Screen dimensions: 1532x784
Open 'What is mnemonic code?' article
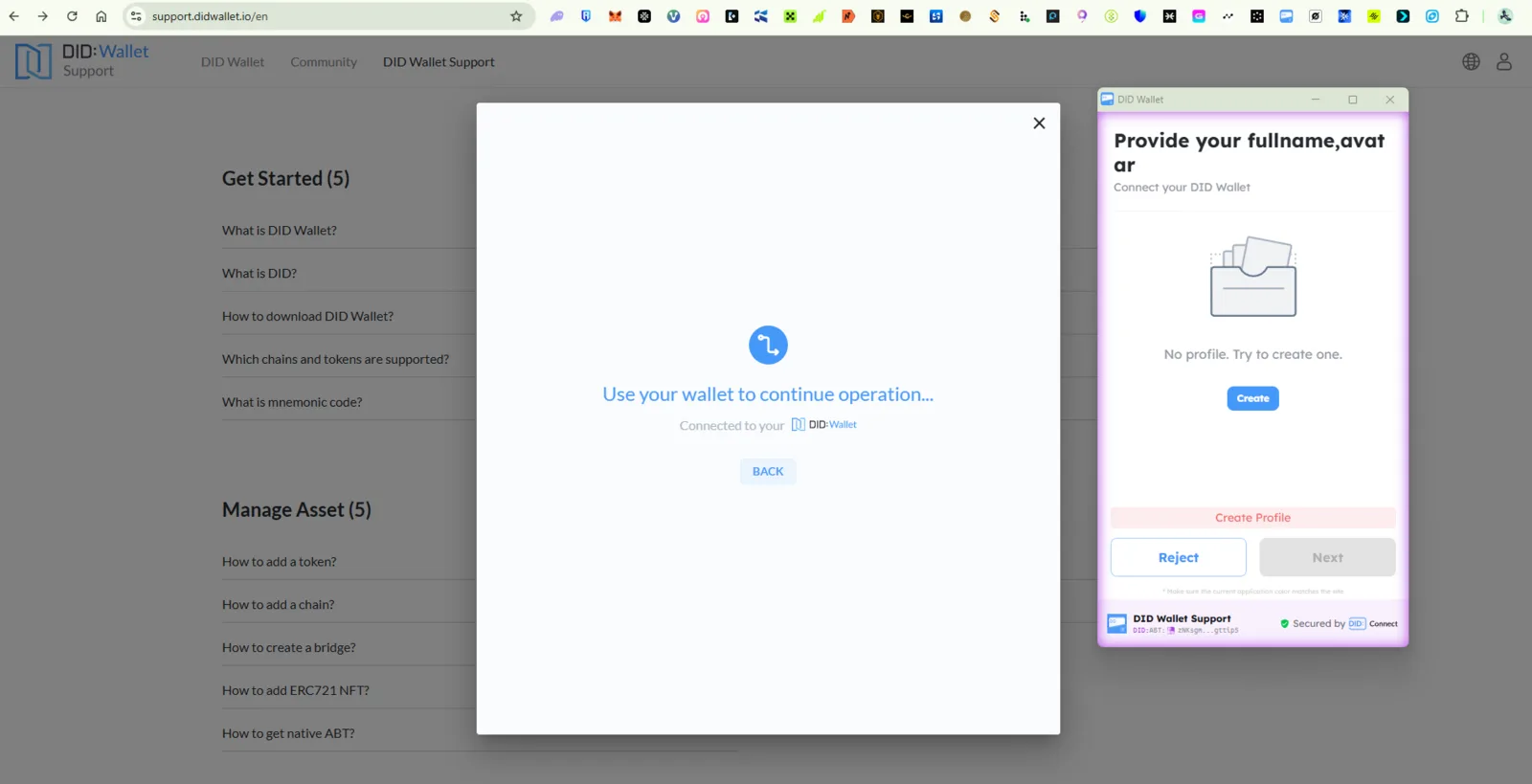point(292,403)
